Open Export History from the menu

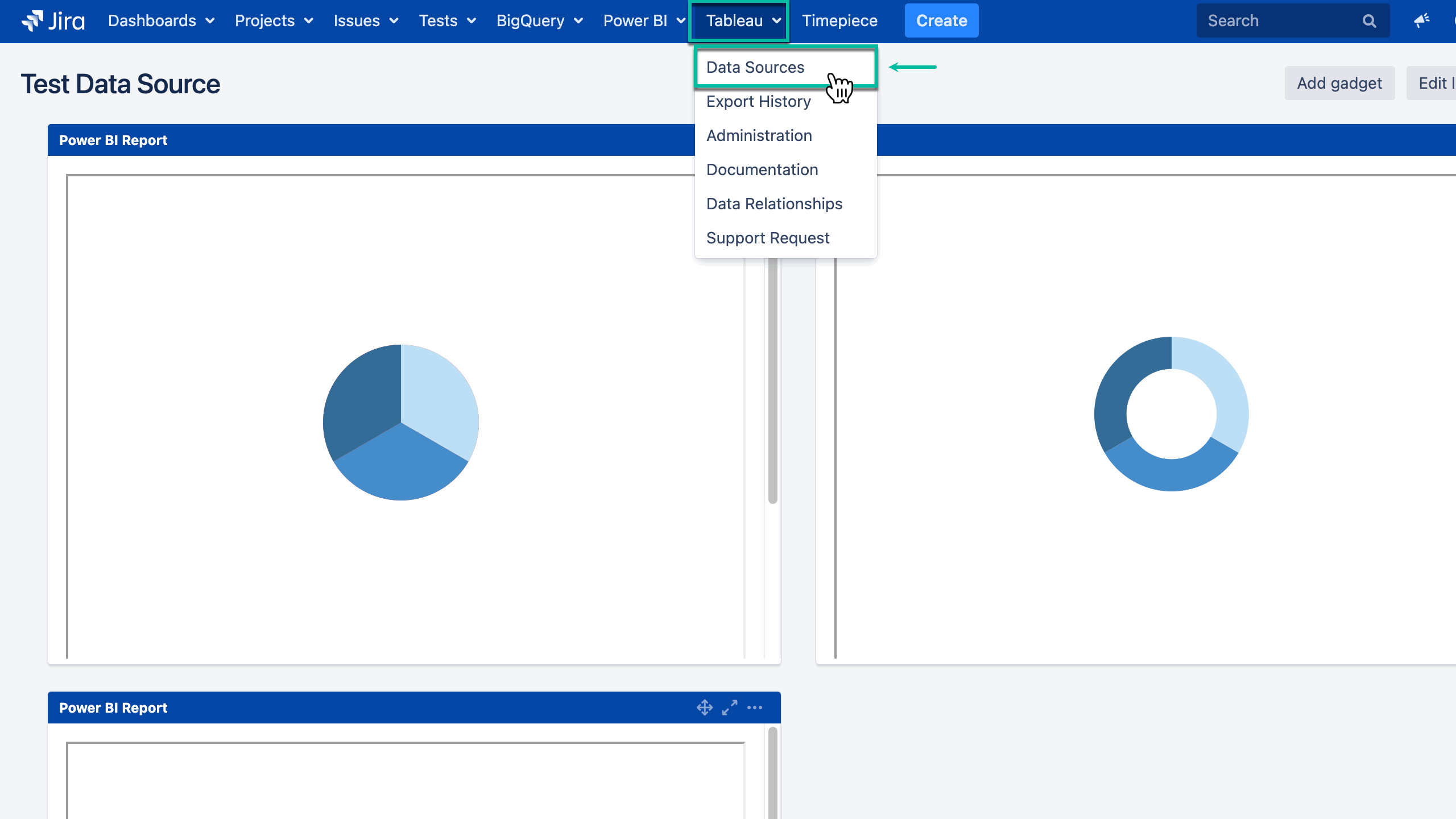[758, 101]
